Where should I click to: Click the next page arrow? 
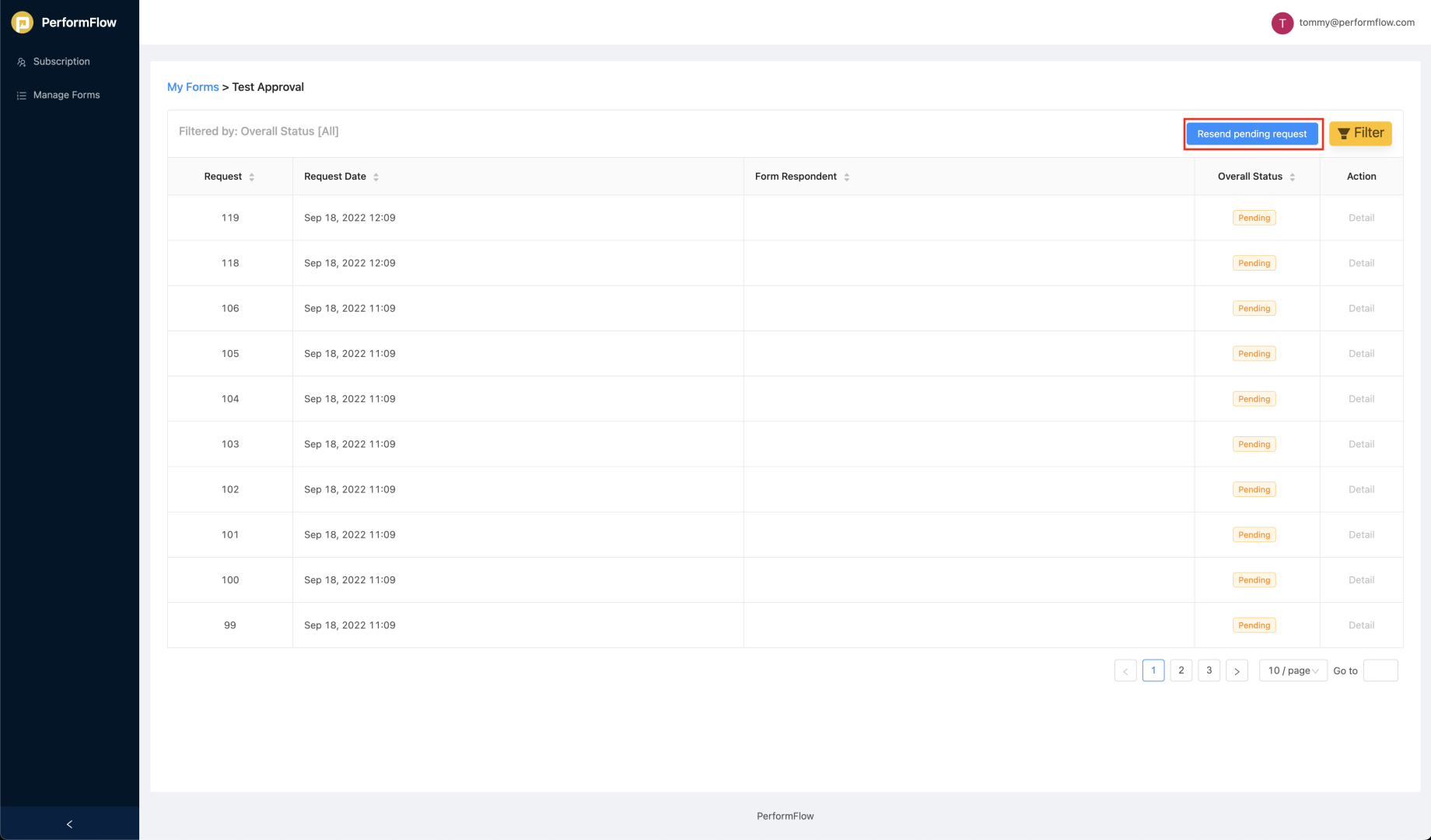(1237, 670)
